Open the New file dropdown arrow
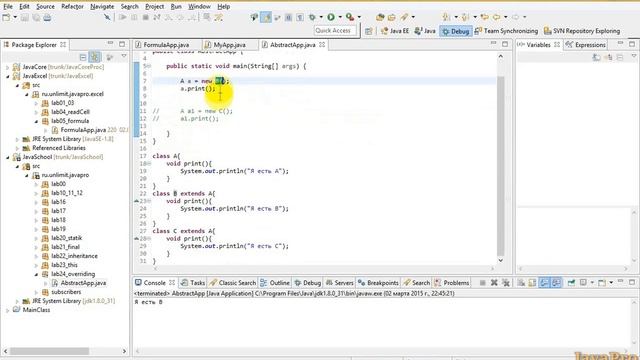This screenshot has height=360, width=640. pos(15,17)
